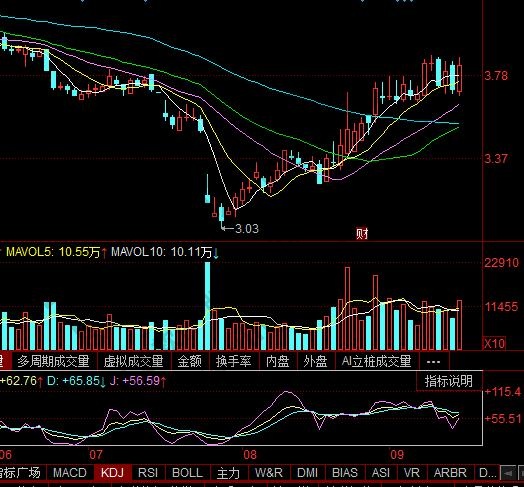This screenshot has width=524, height=487.
Task: Click the 3.03 low price marker
Action: coord(247,229)
